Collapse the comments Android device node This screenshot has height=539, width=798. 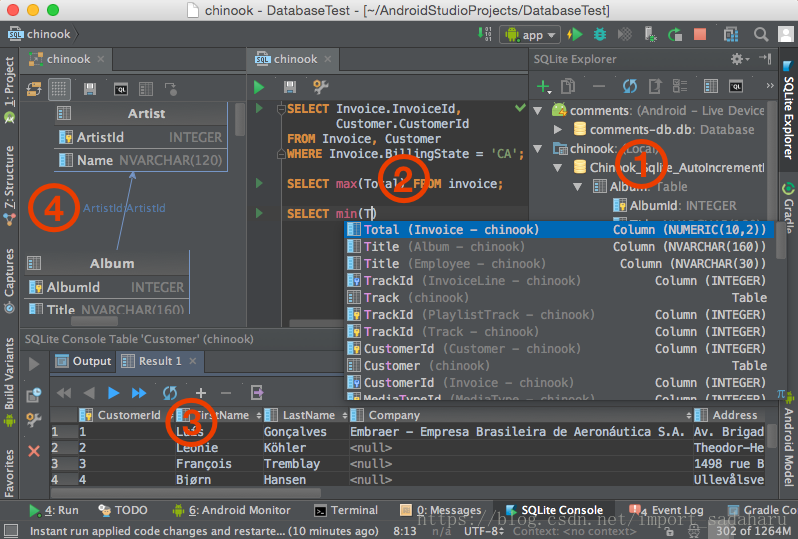537,110
